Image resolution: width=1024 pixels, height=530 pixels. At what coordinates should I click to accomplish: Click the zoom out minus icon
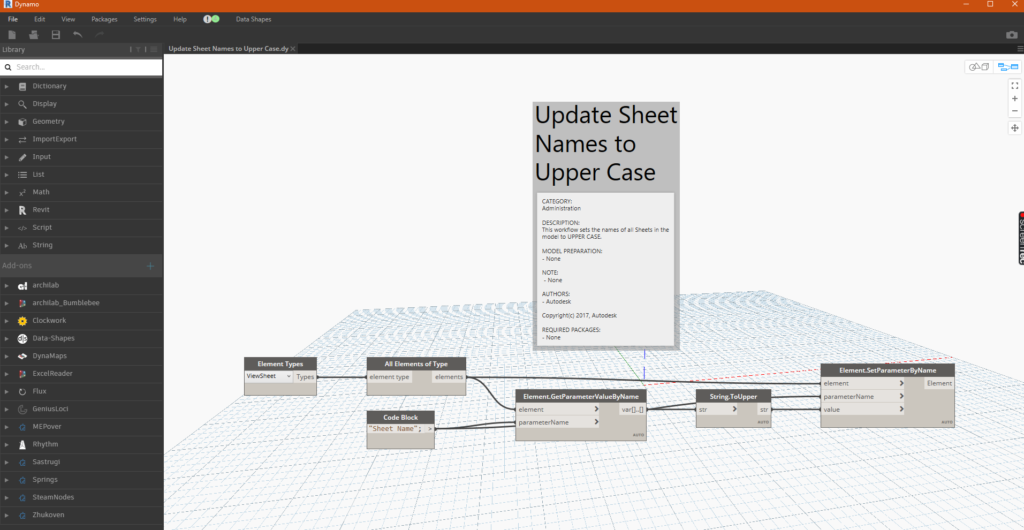pos(1015,111)
